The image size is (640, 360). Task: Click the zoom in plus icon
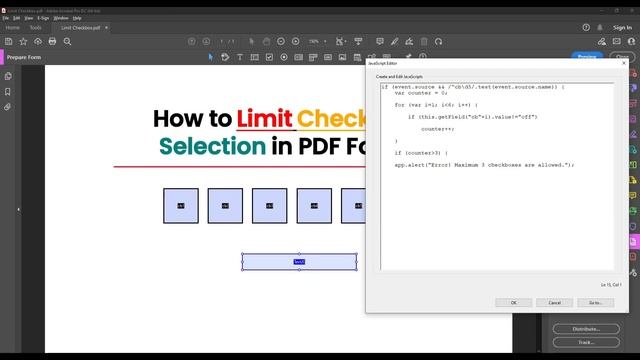(296, 42)
